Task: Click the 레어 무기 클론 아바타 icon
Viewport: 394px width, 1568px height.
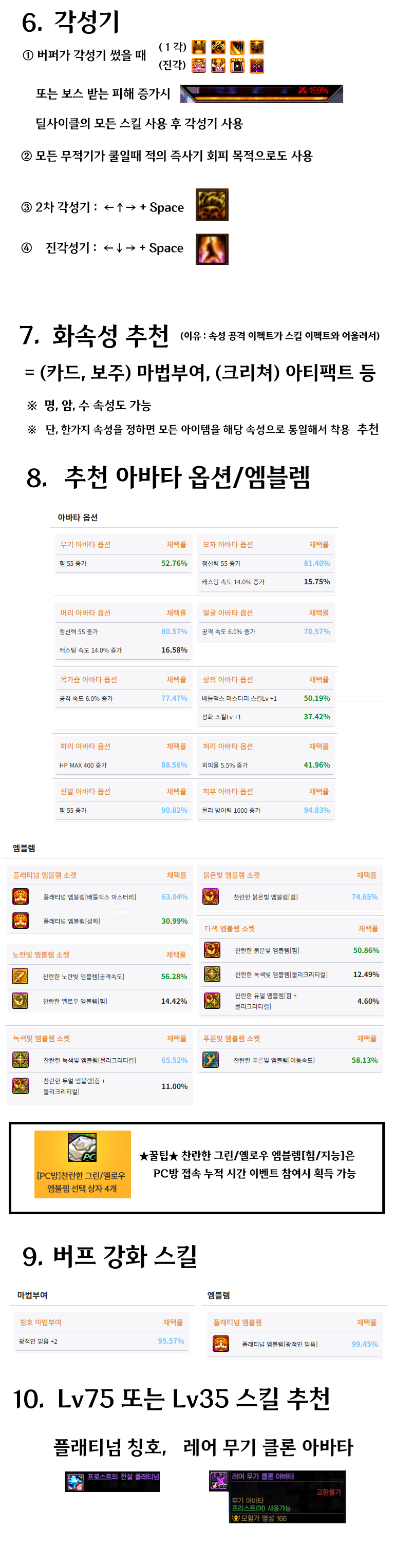Action: (218, 1480)
